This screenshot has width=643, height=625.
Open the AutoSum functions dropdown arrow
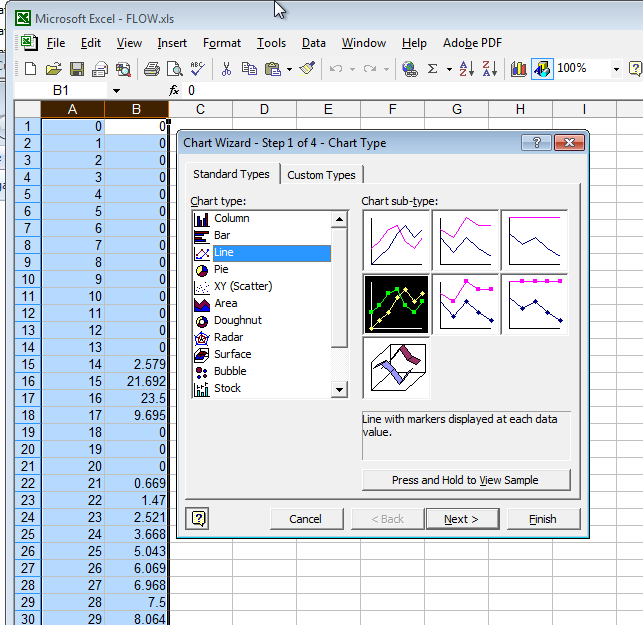(x=449, y=69)
